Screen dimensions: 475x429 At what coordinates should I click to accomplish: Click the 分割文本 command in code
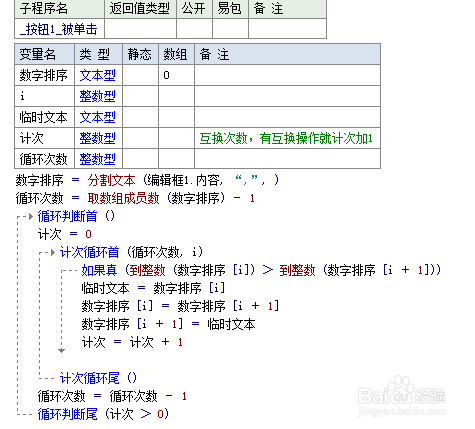(x=111, y=180)
